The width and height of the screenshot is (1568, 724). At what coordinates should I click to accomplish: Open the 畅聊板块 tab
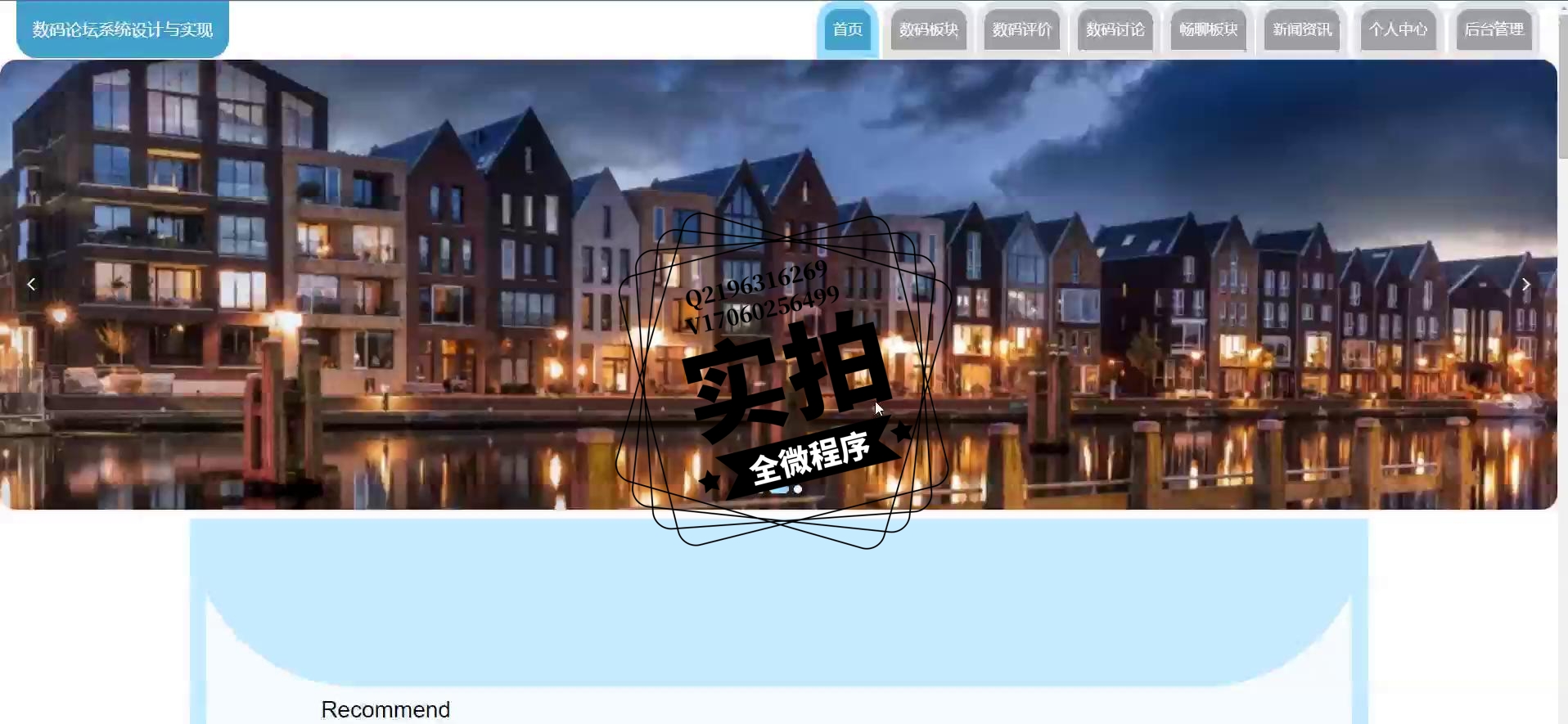point(1209,29)
